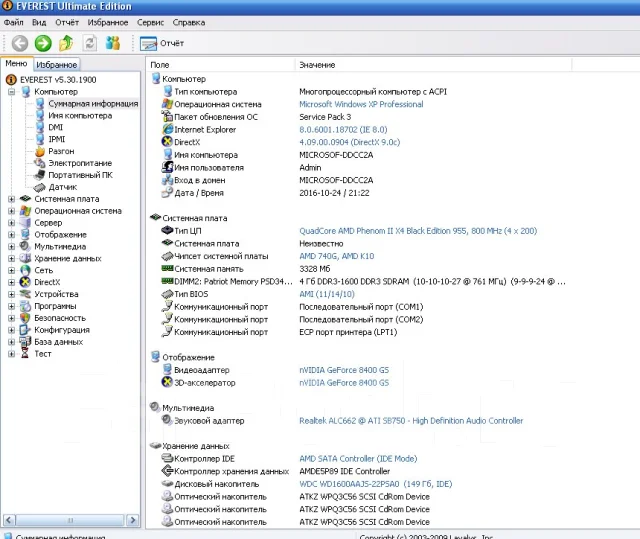Click the База данных icon in tree

click(25, 341)
